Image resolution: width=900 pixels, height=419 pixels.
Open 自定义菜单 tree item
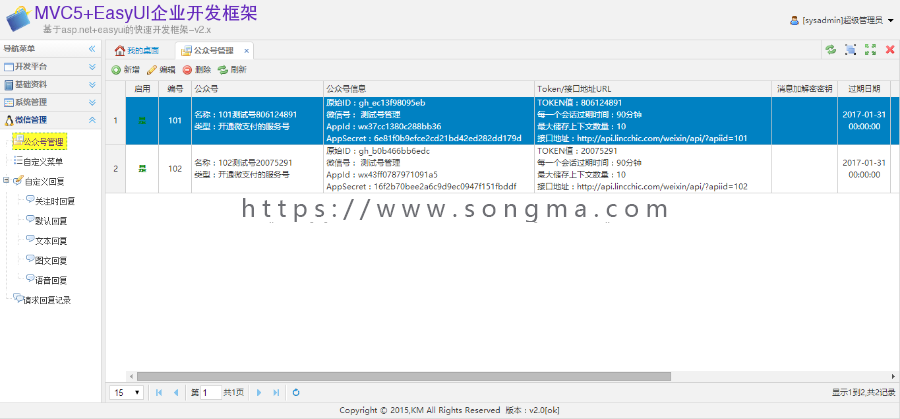[38, 161]
